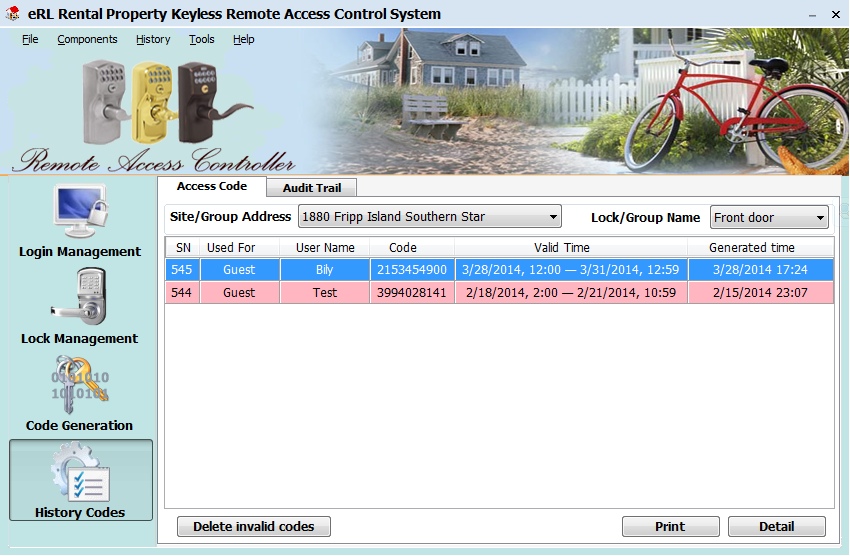Click the Detail button
The image size is (850, 556).
coord(776,526)
